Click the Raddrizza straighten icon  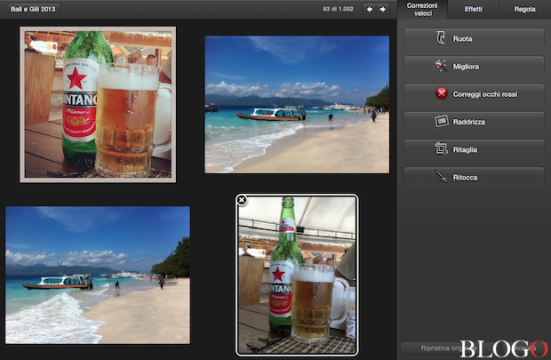pyautogui.click(x=441, y=121)
